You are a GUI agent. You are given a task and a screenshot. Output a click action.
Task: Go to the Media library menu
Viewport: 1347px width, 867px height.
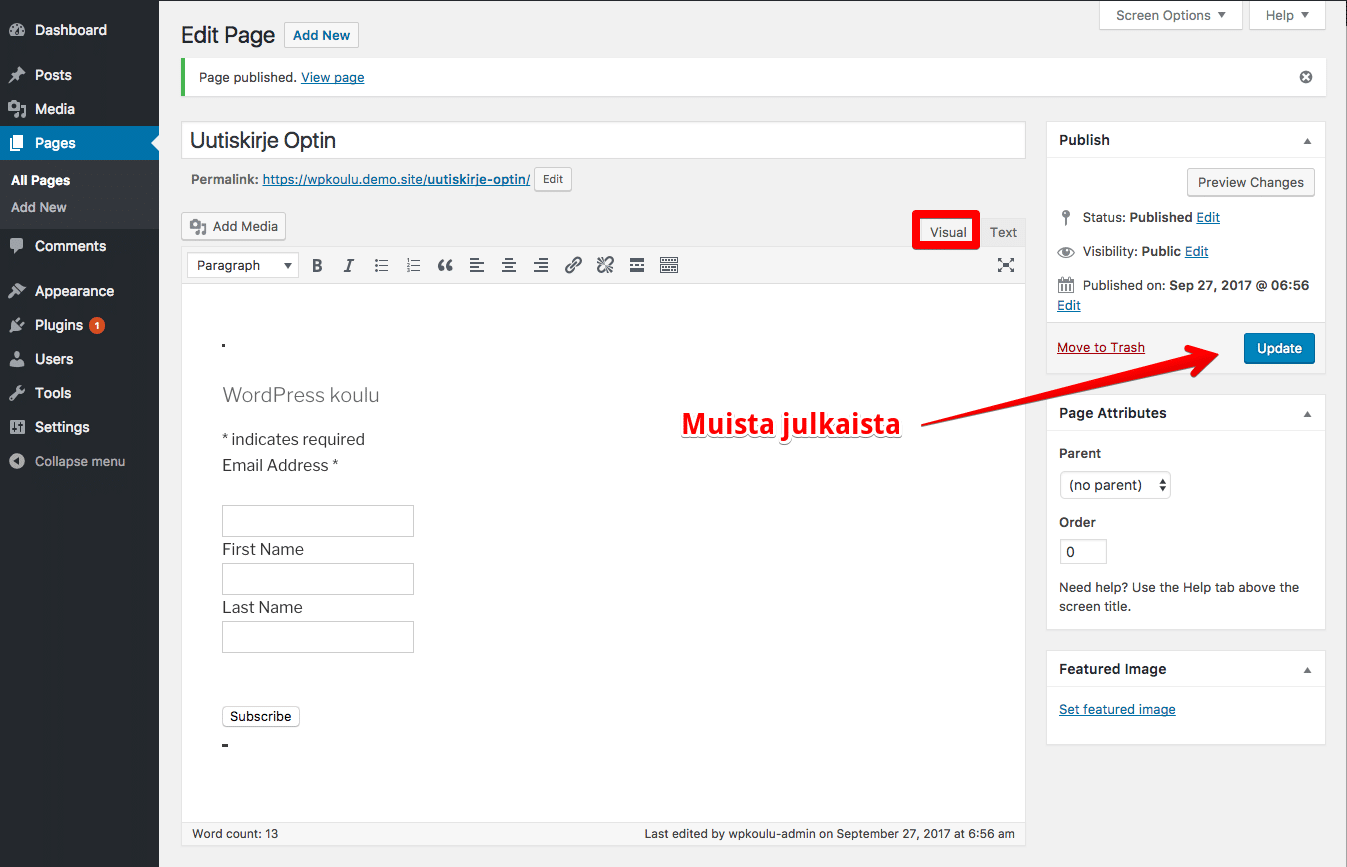click(79, 109)
